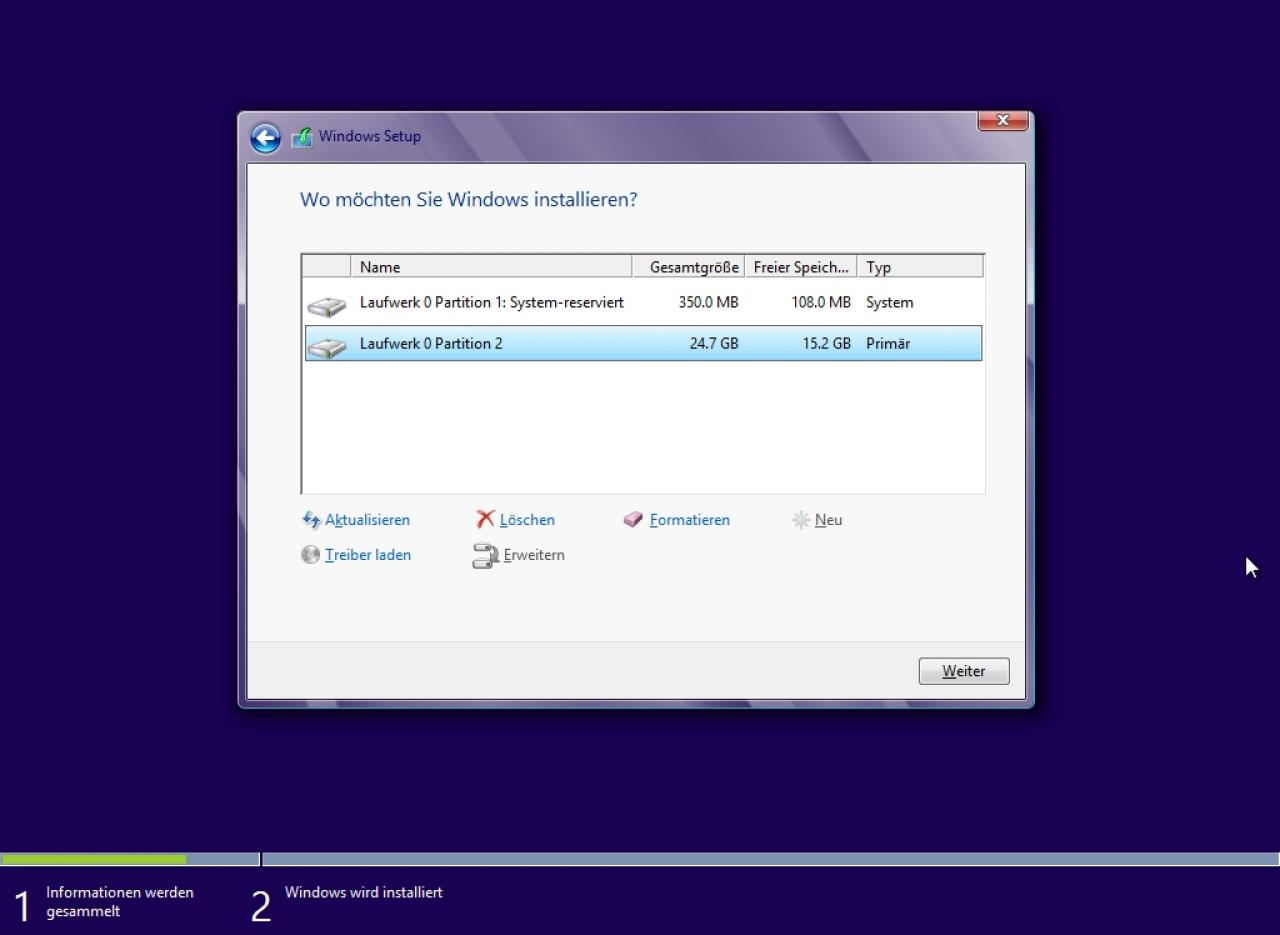The width and height of the screenshot is (1280, 935).
Task: Click the heading Wo möchten Sie Windows installieren?
Action: (x=468, y=199)
